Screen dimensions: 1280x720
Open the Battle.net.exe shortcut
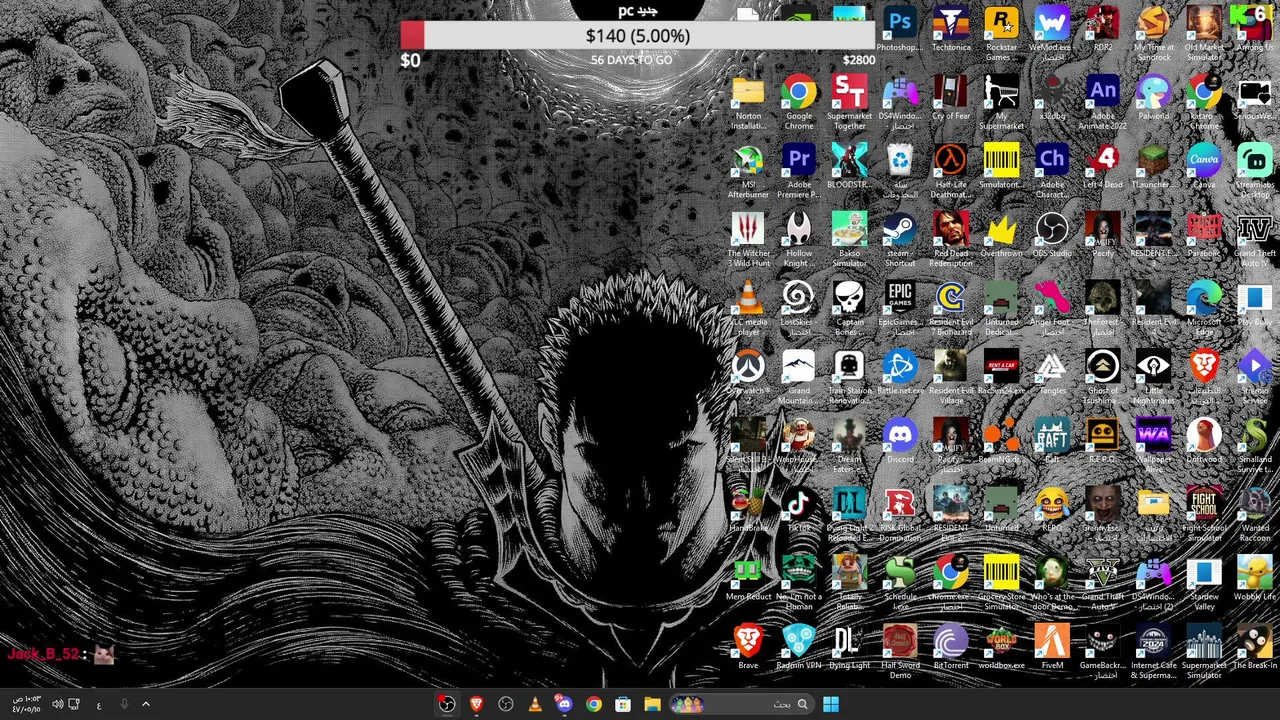pos(900,374)
